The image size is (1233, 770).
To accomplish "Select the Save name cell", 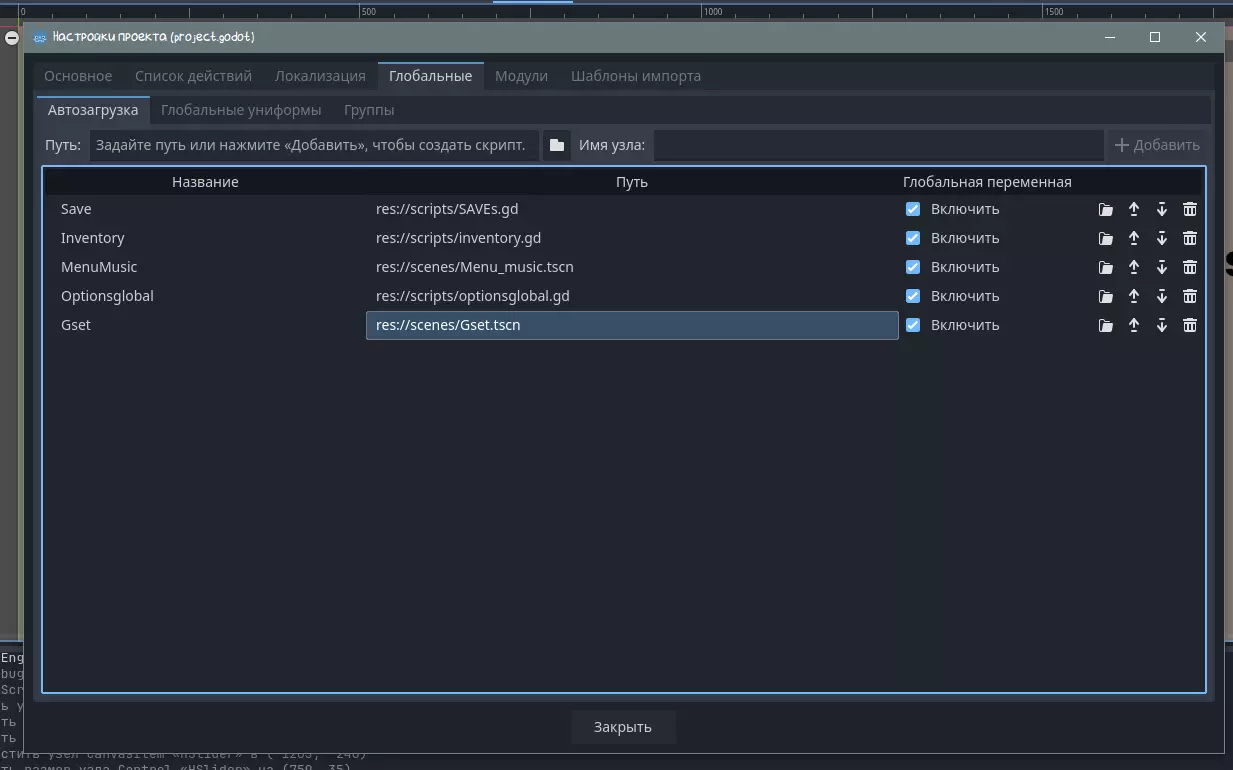I will [205, 209].
